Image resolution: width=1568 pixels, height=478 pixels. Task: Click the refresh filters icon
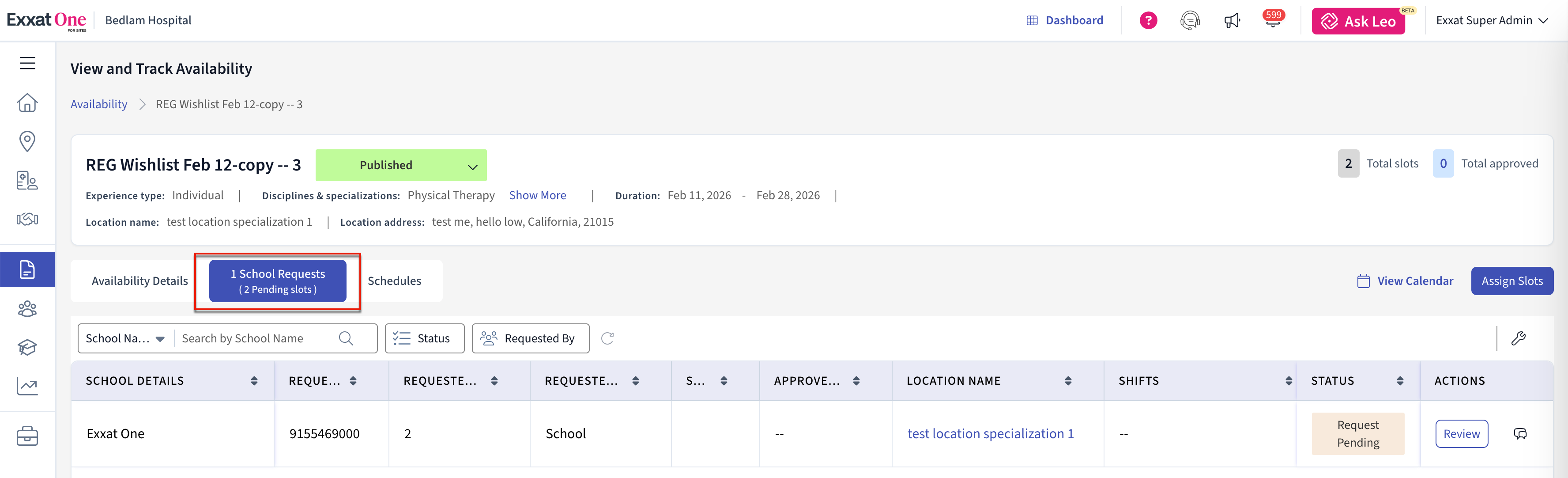[x=607, y=338]
